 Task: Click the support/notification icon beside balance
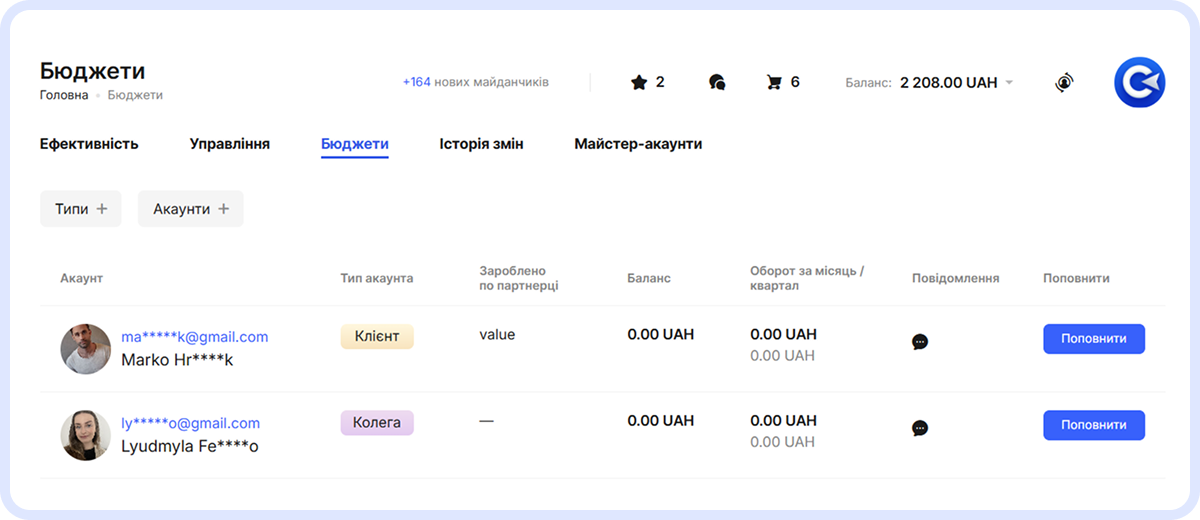pyautogui.click(x=1064, y=83)
